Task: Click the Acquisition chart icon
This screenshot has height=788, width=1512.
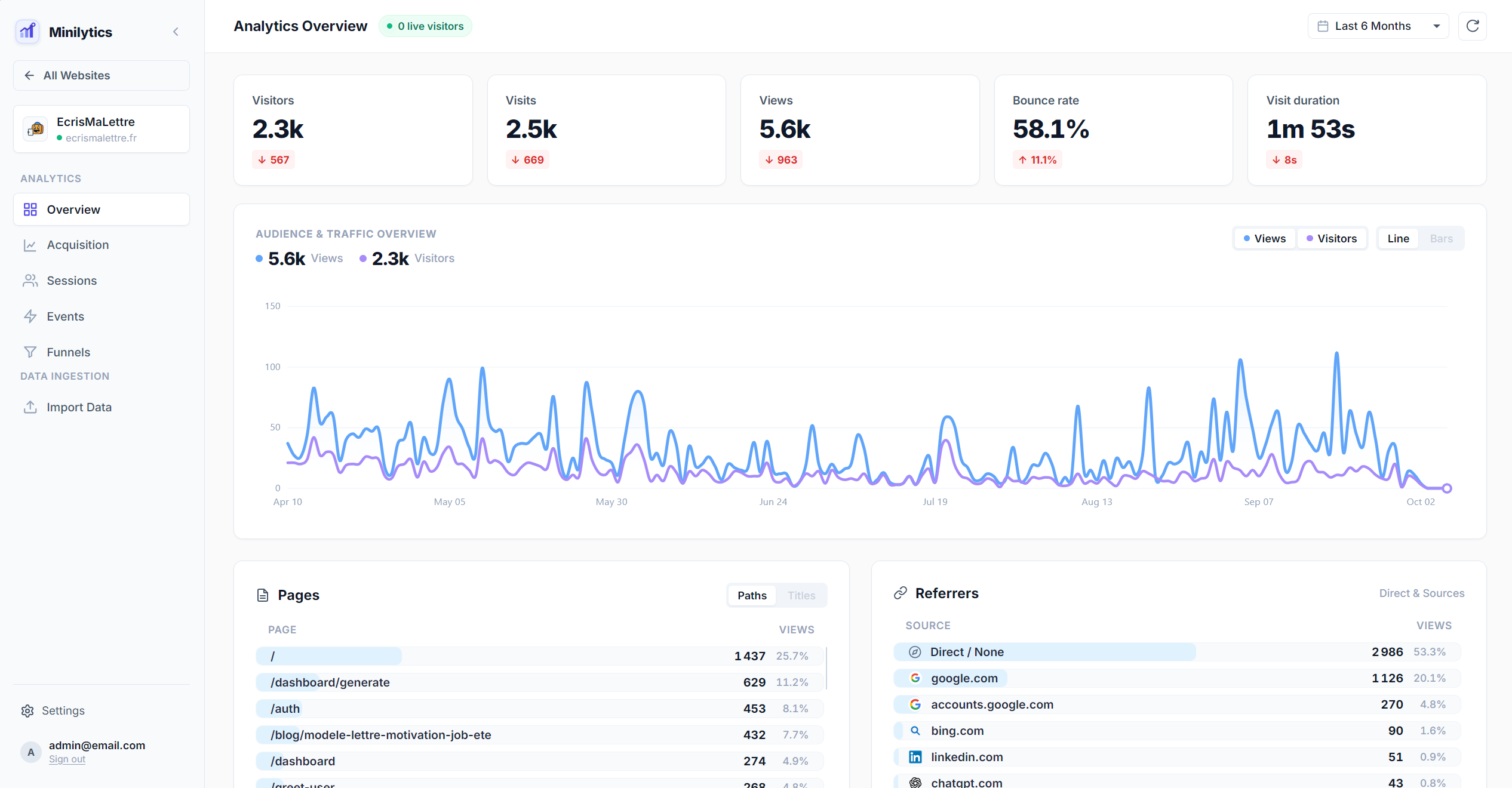Action: (x=30, y=245)
